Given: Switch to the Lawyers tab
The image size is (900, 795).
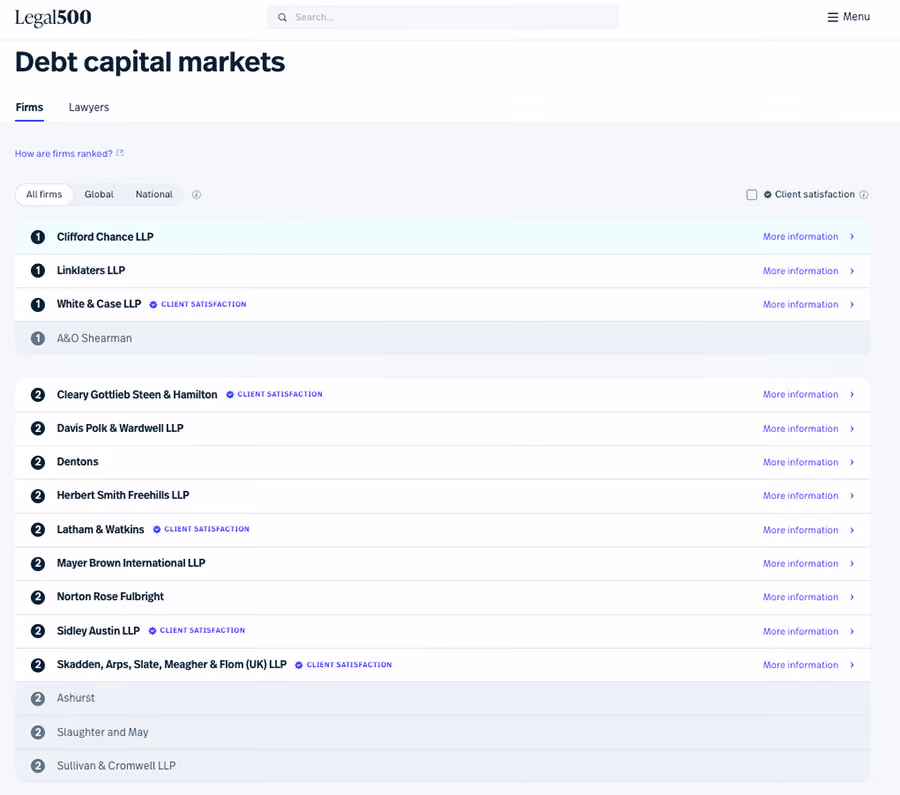Looking at the screenshot, I should [x=89, y=107].
